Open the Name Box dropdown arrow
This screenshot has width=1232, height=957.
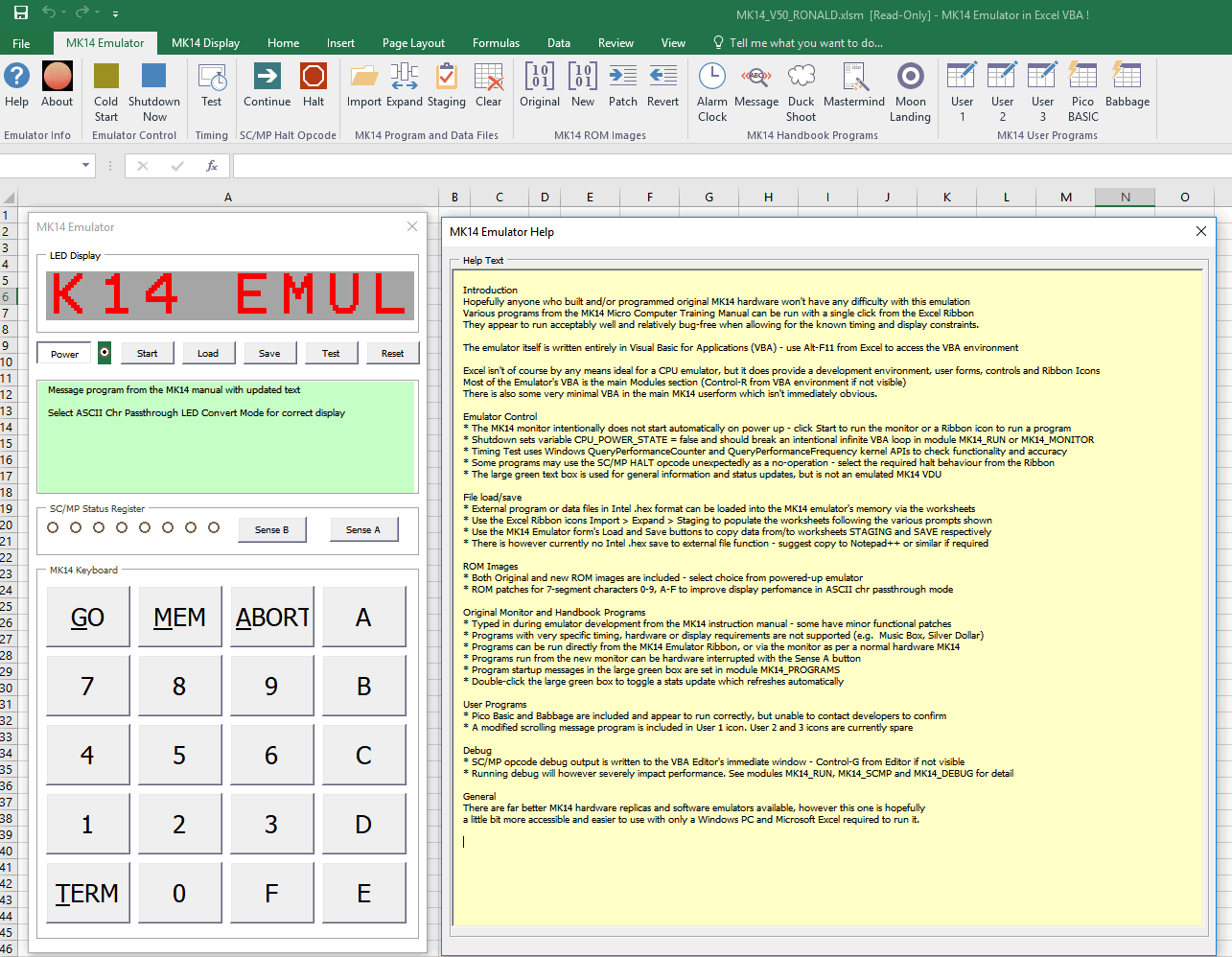[x=86, y=166]
